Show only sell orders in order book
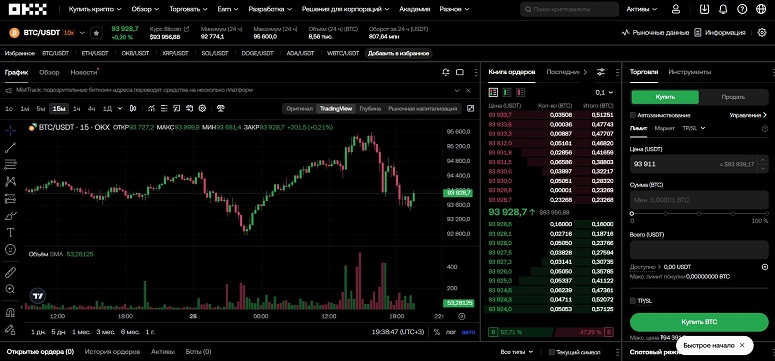 520,92
